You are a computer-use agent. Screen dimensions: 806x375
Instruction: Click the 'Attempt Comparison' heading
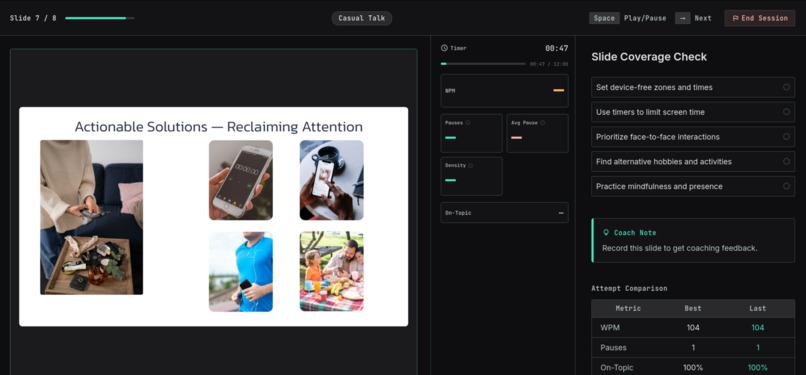click(629, 288)
